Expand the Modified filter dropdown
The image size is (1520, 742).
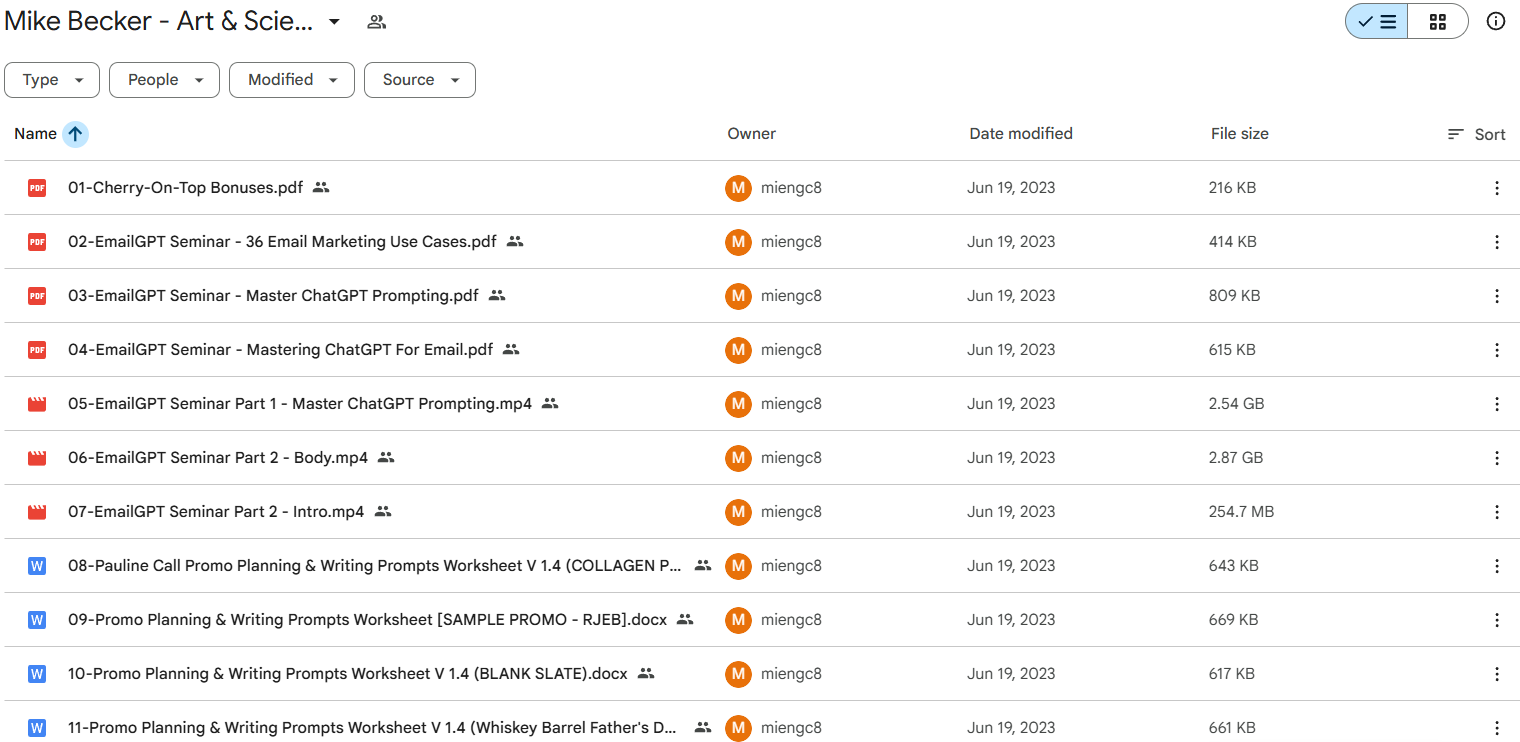point(292,80)
